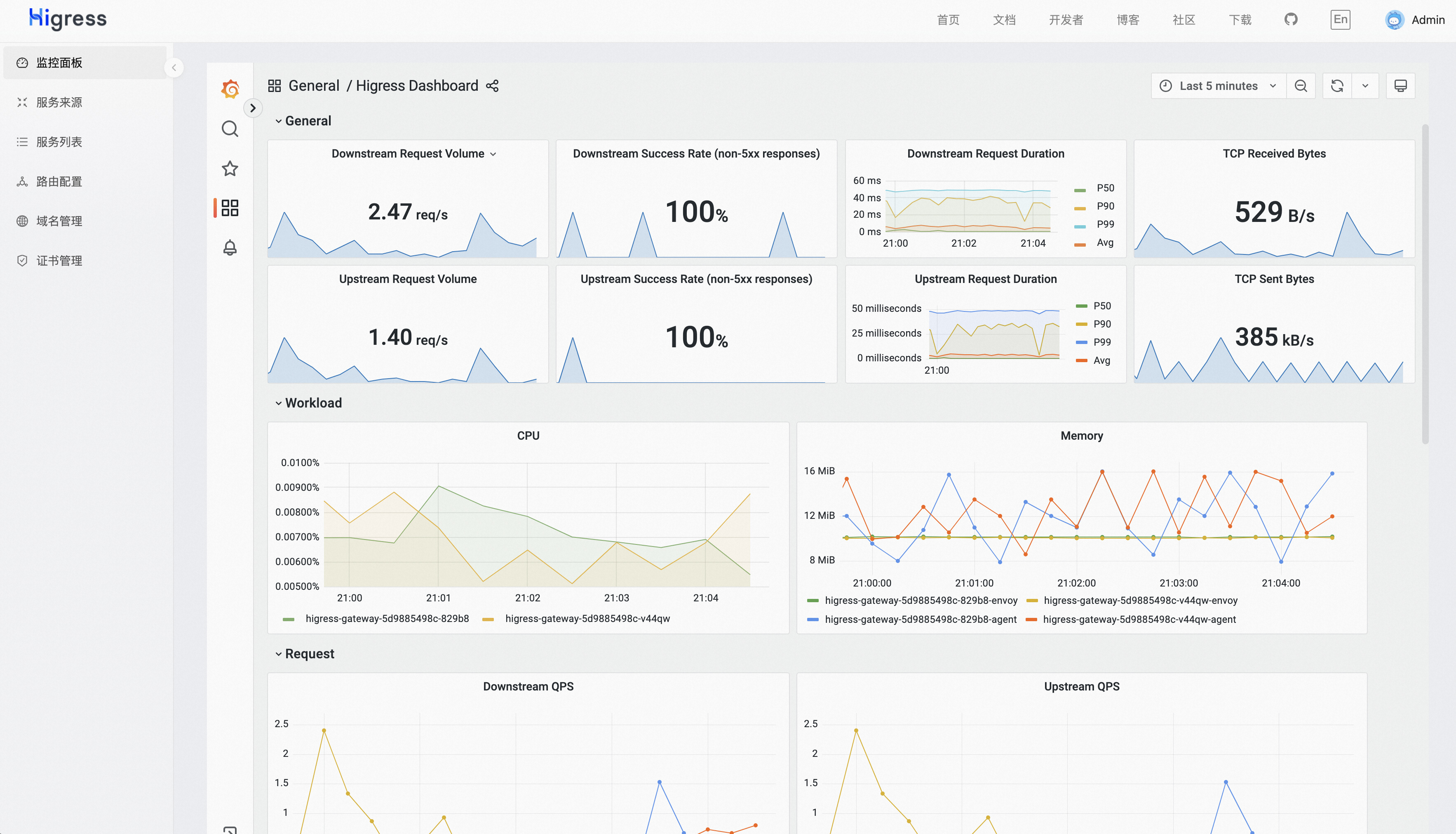Open the alerting bell icon
Viewport: 1456px width, 834px height.
click(x=230, y=247)
